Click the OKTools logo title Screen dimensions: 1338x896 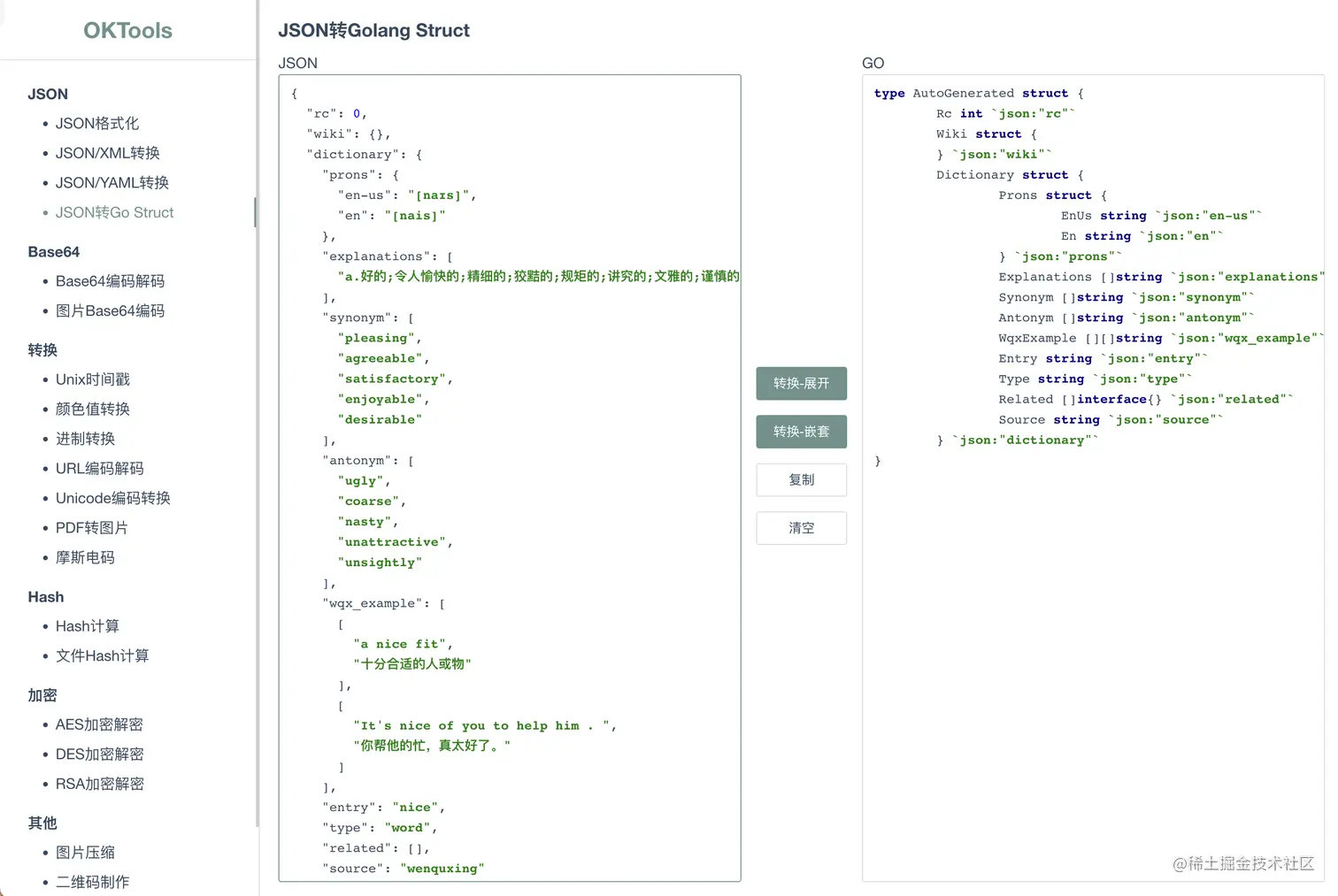pyautogui.click(x=127, y=30)
